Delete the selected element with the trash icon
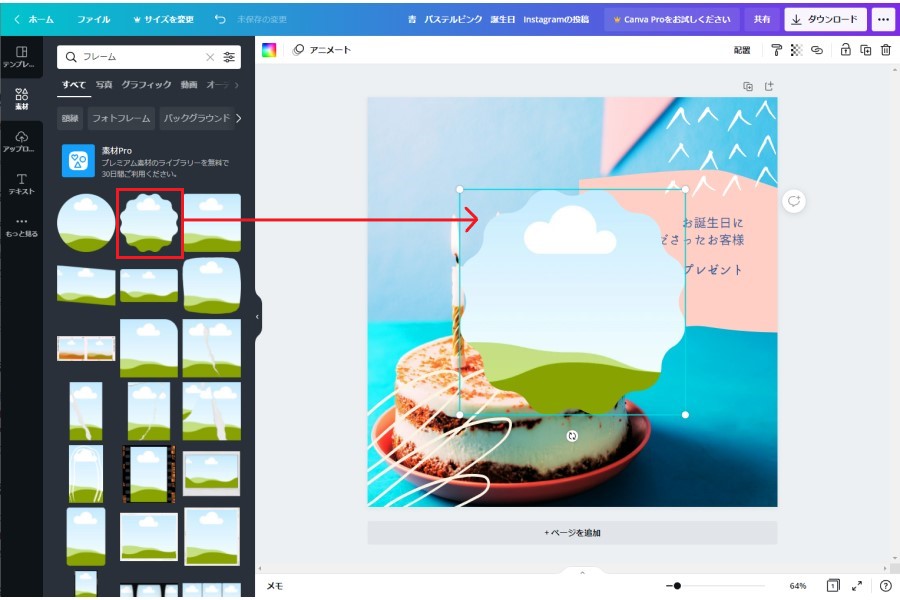The height and width of the screenshot is (600, 900). [x=886, y=50]
